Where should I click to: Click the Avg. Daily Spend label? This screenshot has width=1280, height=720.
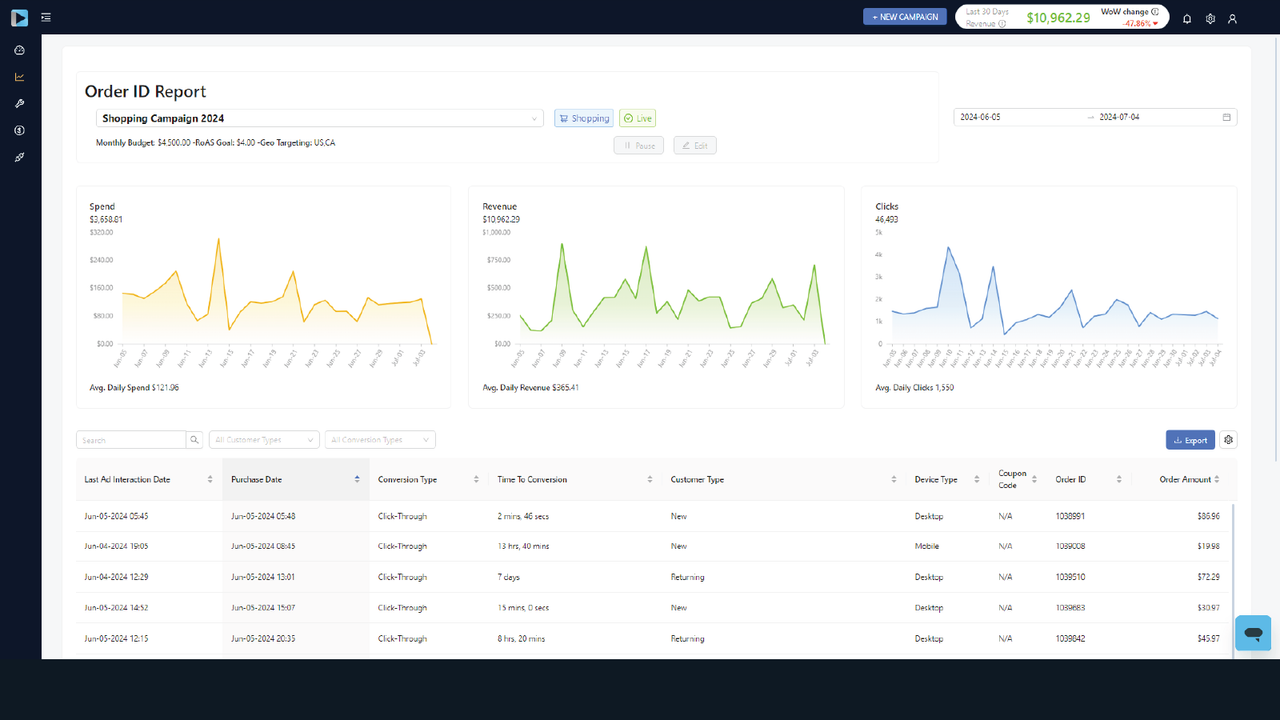coord(135,387)
